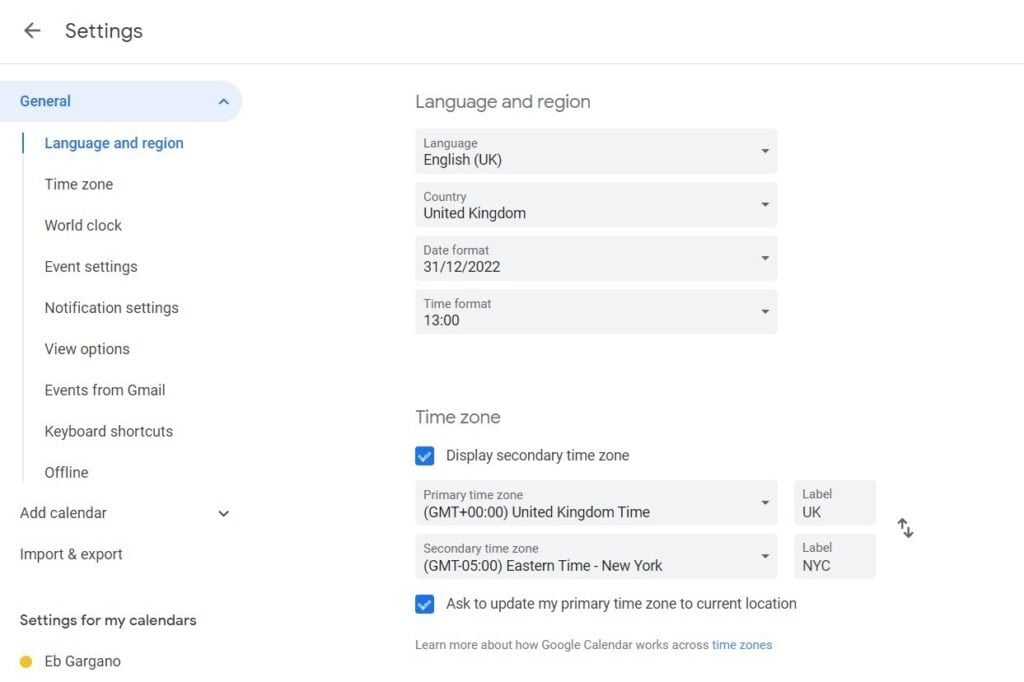The image size is (1024, 682).
Task: Open the Date format dropdown
Action: [x=595, y=258]
